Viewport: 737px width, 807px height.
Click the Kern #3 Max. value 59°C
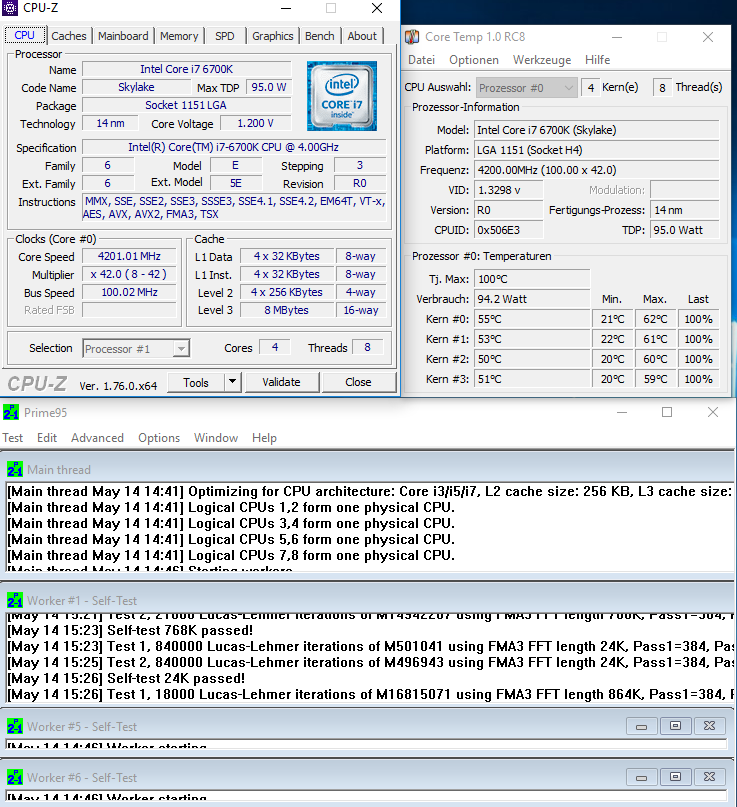pyautogui.click(x=655, y=379)
